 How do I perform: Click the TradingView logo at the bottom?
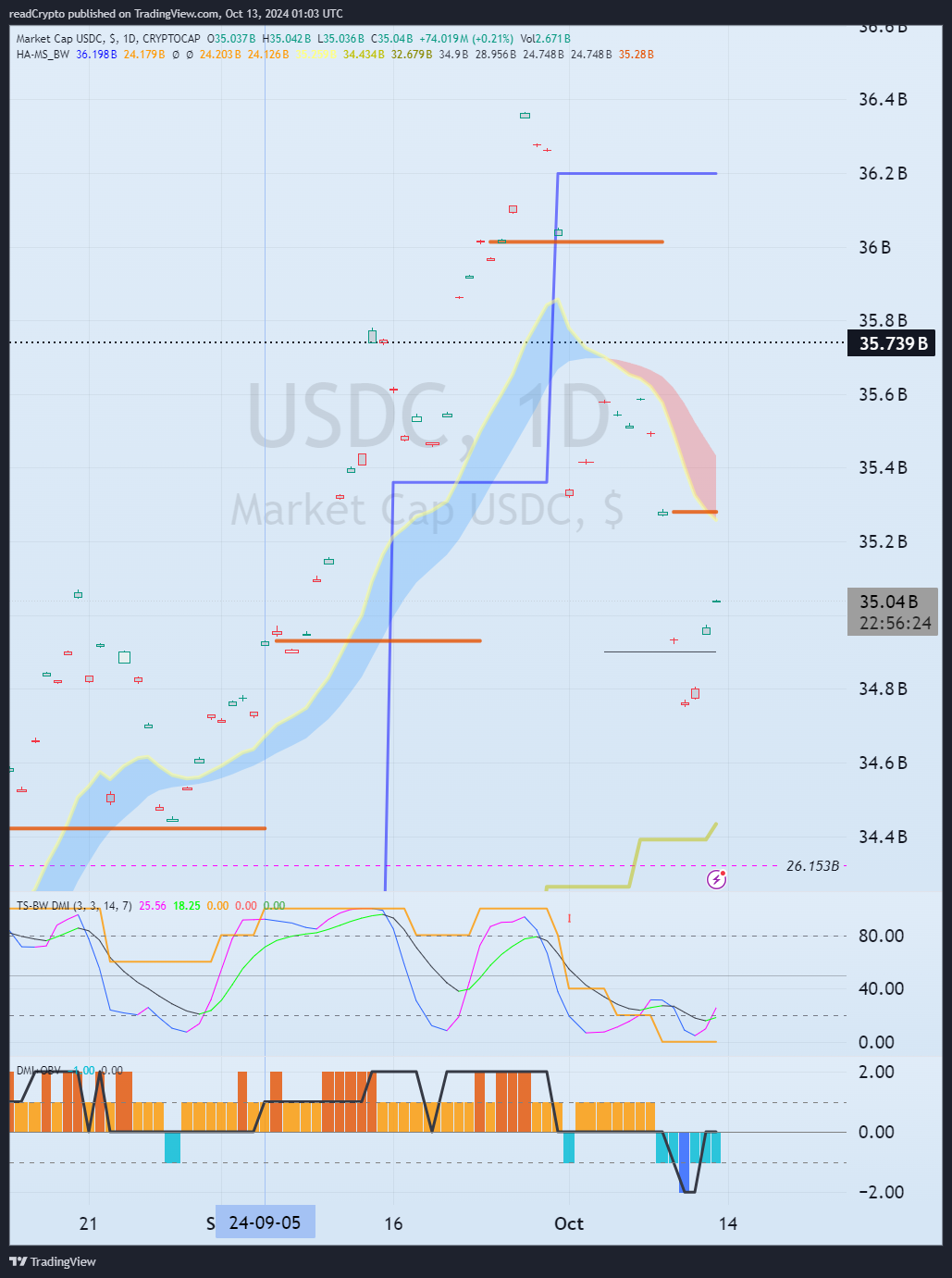[x=53, y=1261]
